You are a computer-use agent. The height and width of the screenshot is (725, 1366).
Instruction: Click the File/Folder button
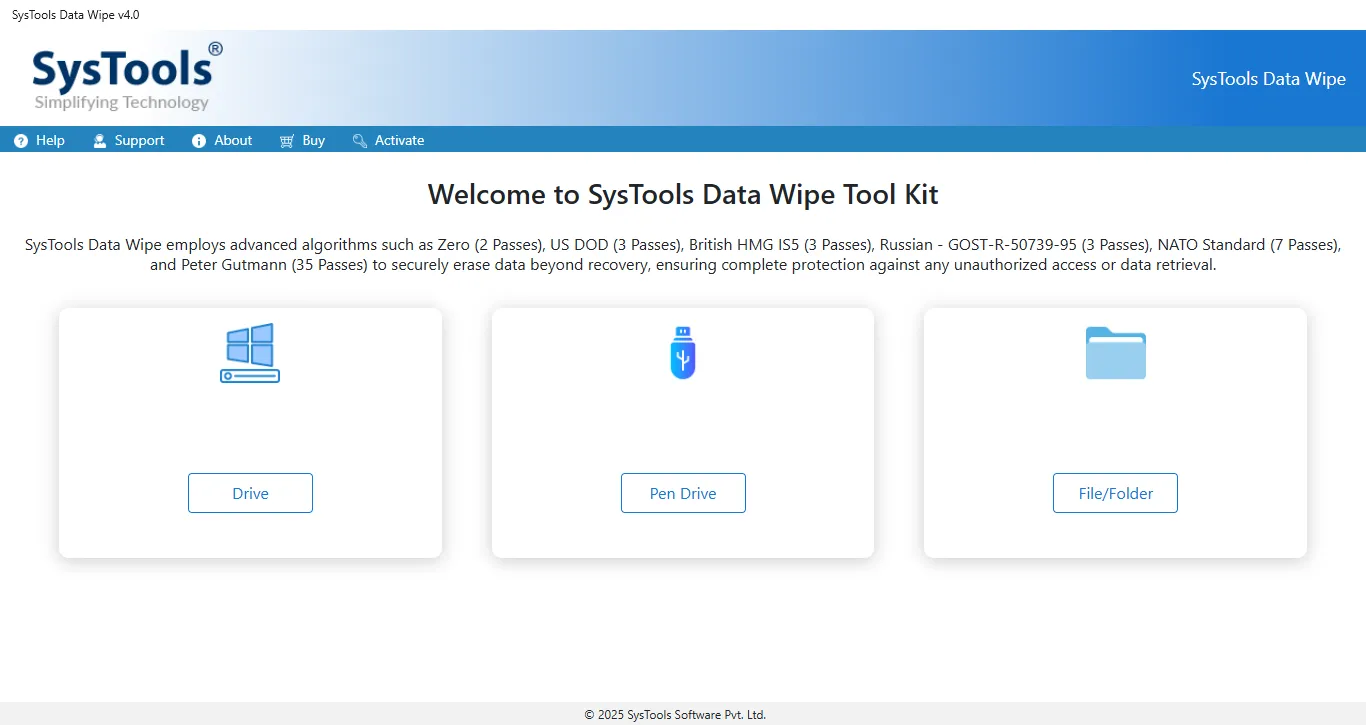[1115, 493]
